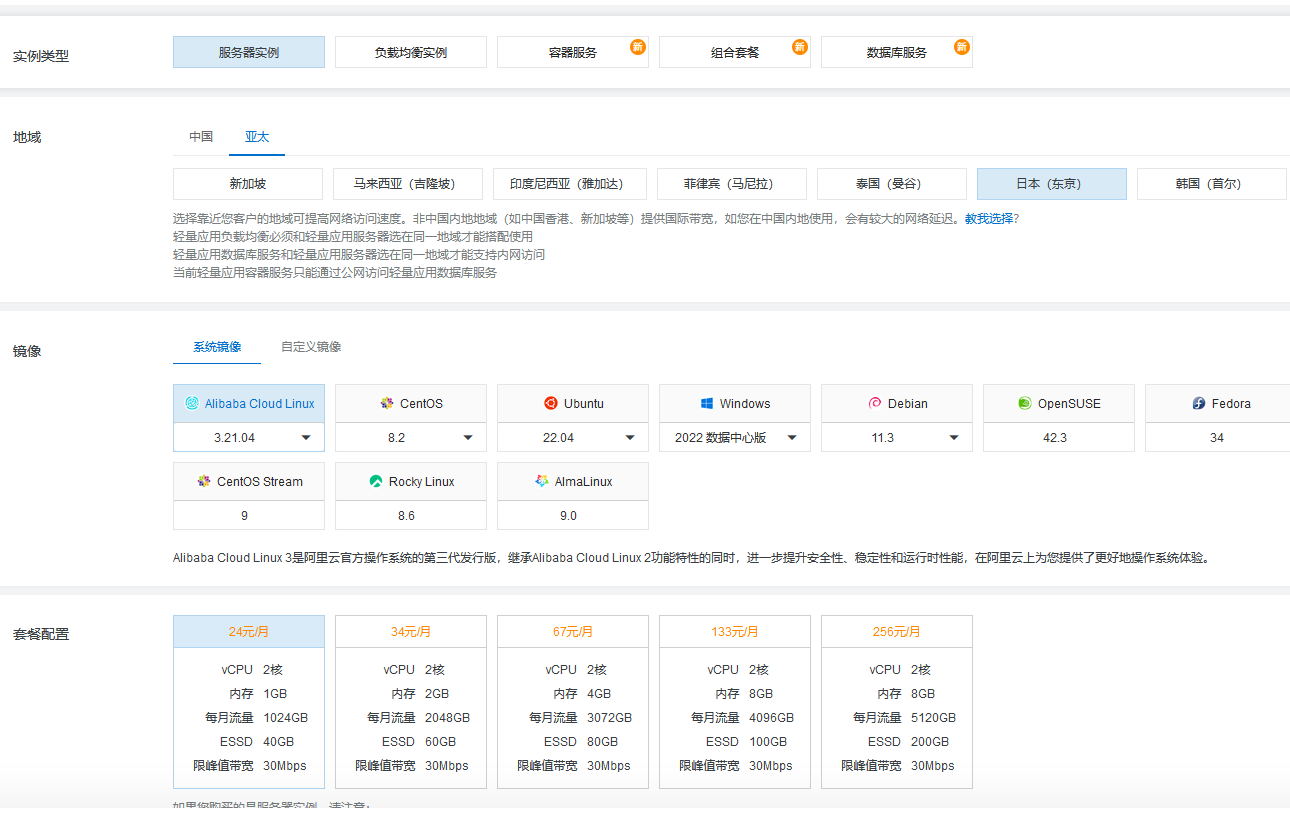Open Windows version dropdown 2022 数据中心版
The image size is (1290, 822).
tap(735, 438)
